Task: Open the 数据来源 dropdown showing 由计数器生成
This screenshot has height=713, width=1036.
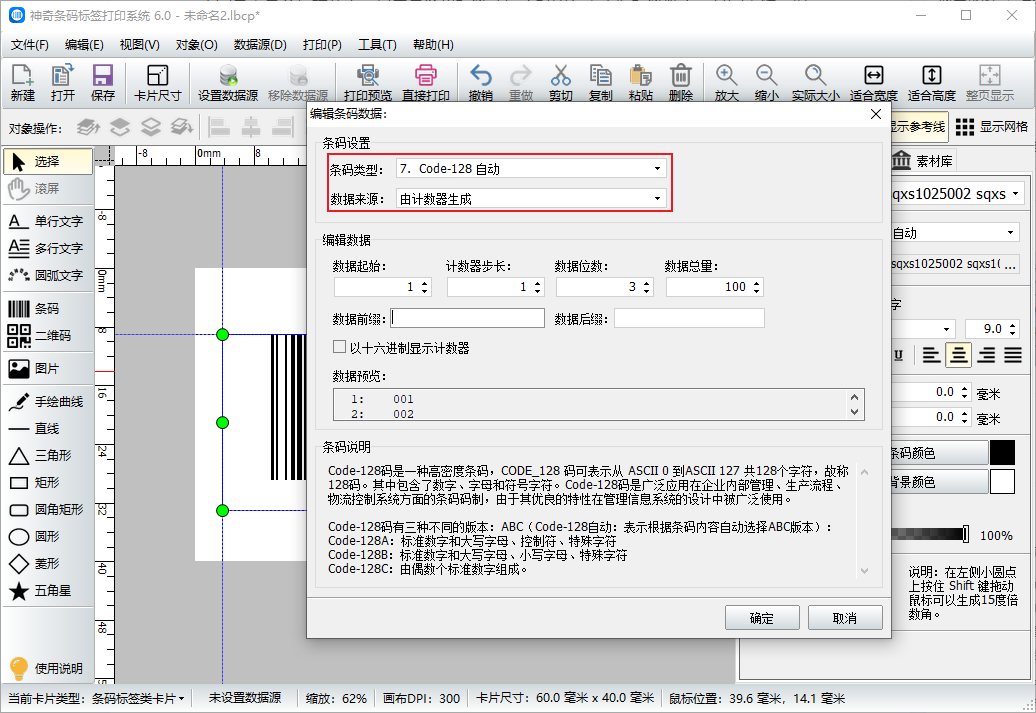Action: point(531,199)
